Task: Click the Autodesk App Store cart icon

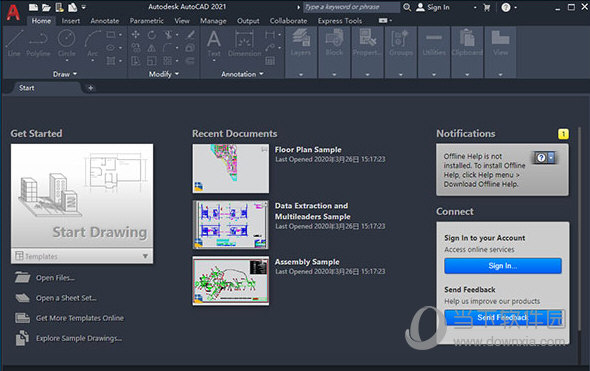Action: point(487,7)
